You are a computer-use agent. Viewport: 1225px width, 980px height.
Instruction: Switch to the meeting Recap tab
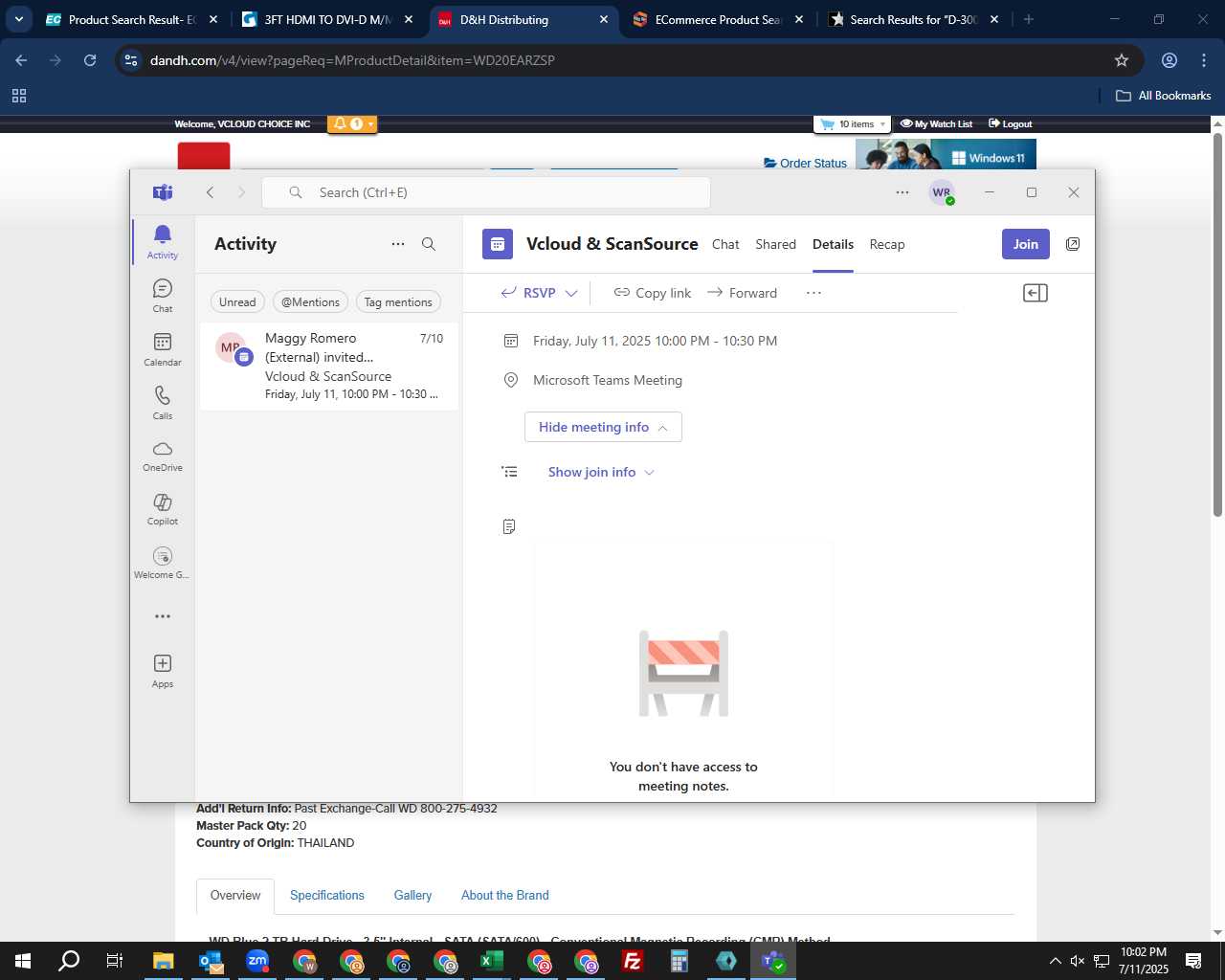887,244
